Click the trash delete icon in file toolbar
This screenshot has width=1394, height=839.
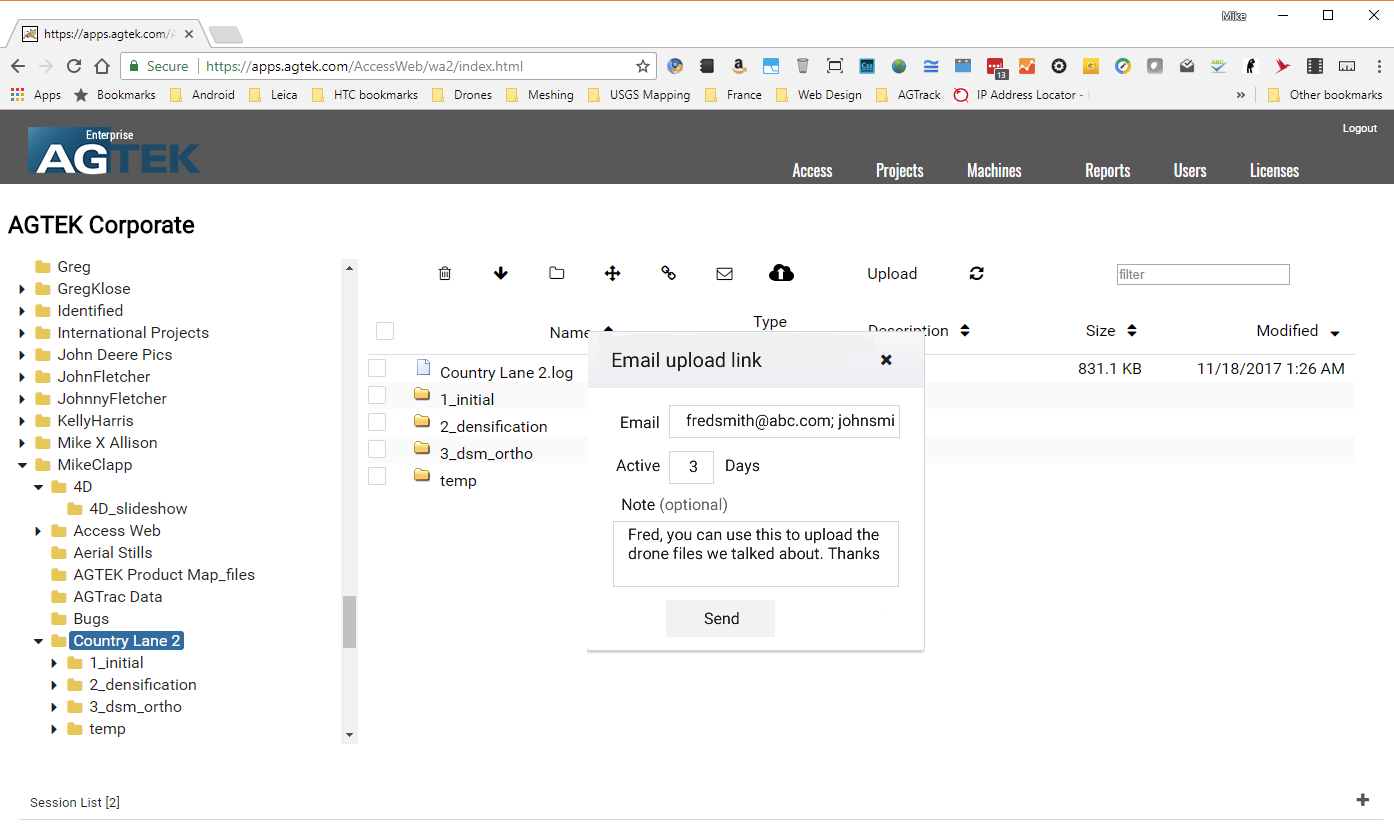click(x=445, y=273)
